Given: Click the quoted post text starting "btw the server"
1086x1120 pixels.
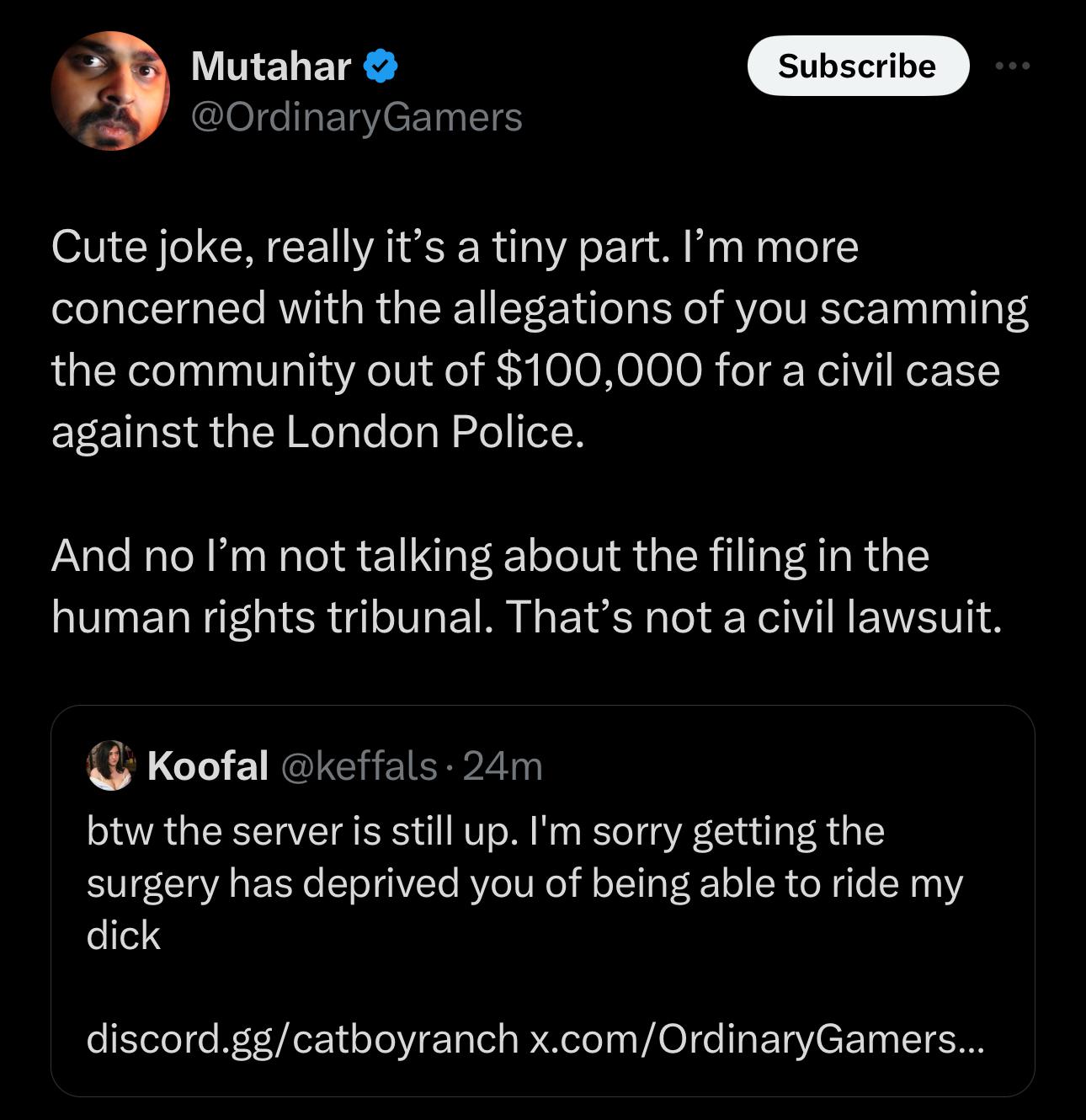Looking at the screenshot, I should coord(485,831).
